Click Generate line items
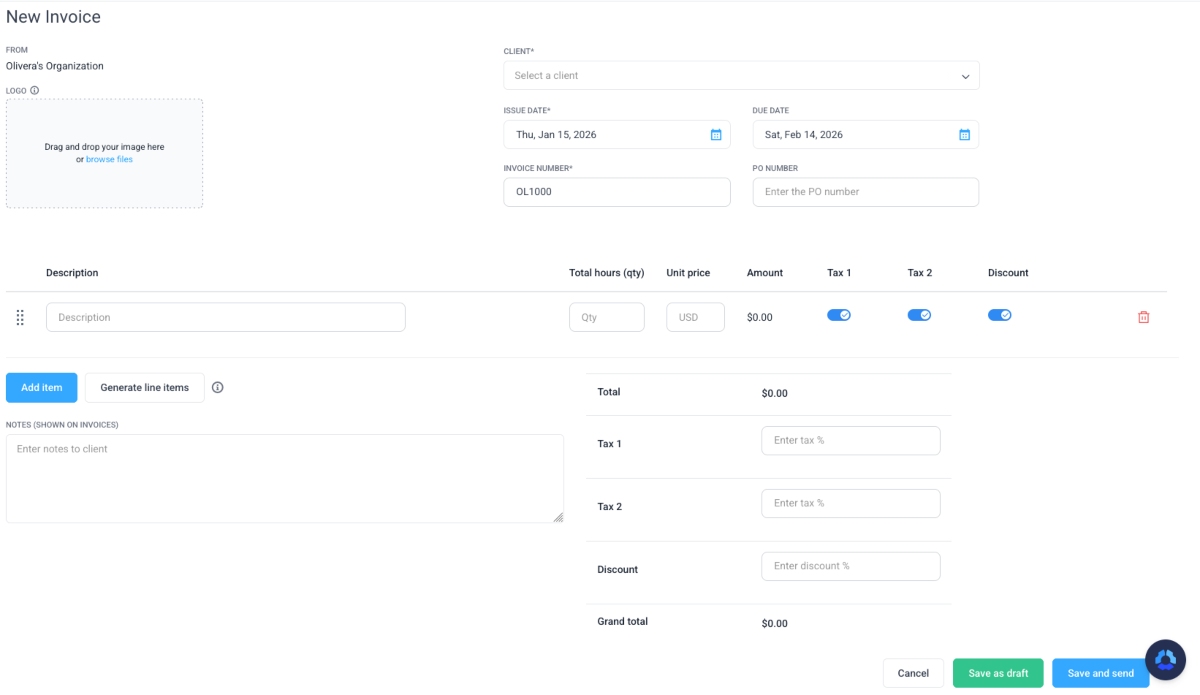This screenshot has width=1200, height=695. click(x=144, y=387)
